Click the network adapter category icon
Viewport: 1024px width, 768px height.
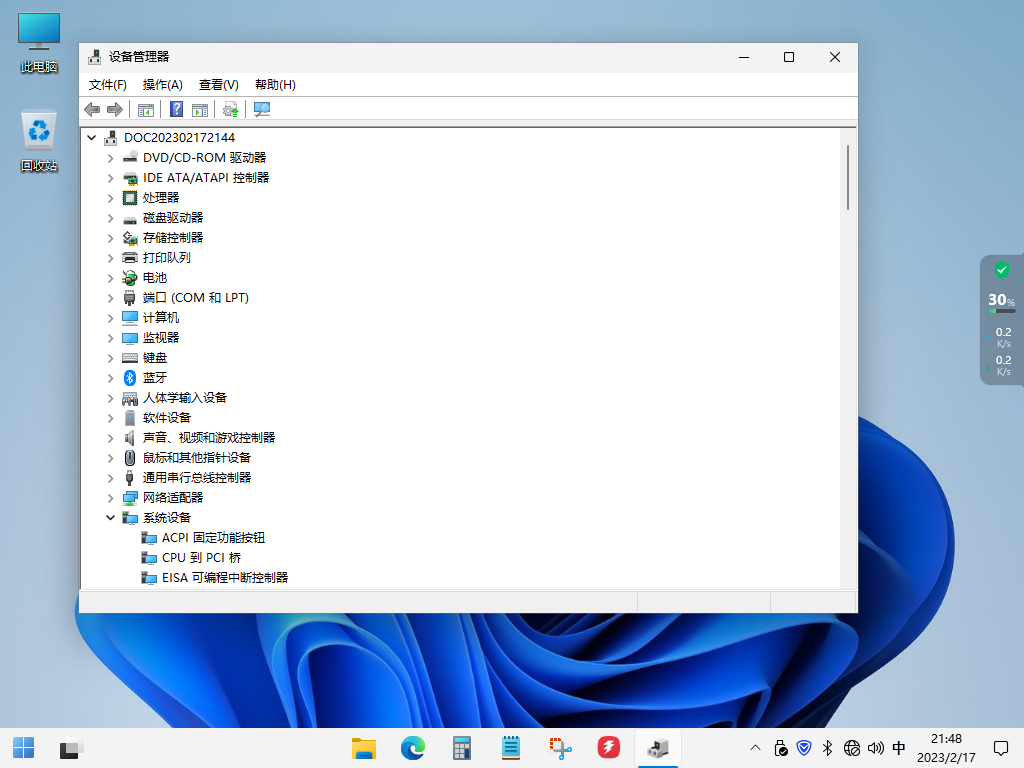130,498
